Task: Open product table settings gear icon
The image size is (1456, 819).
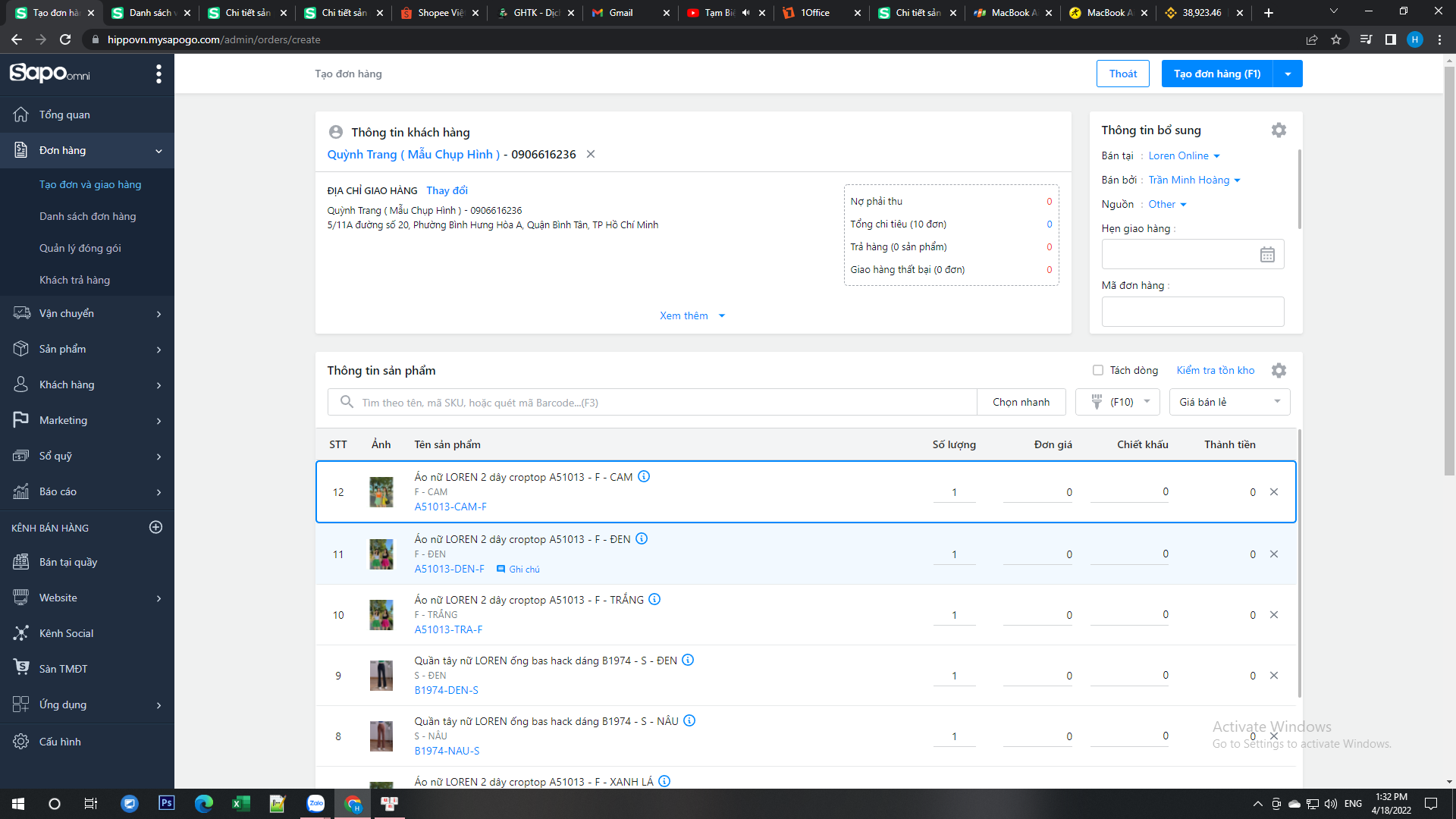Action: pyautogui.click(x=1279, y=371)
